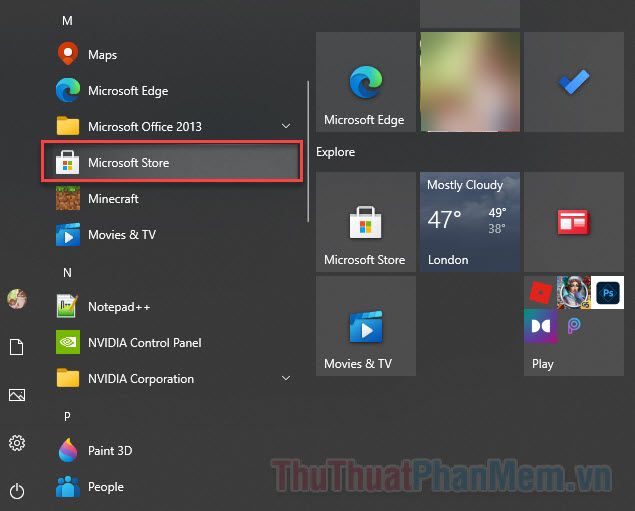Viewport: 635px width, 511px height.
Task: Launch Minecraft from the app list
Action: coord(172,198)
